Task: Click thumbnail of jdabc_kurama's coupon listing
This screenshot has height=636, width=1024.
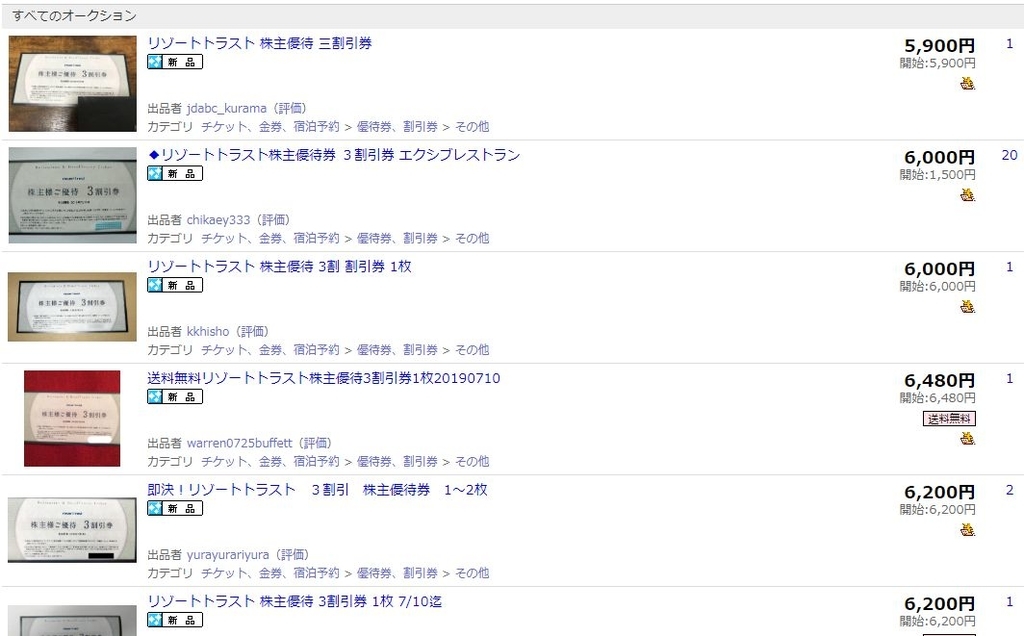Action: coord(72,84)
